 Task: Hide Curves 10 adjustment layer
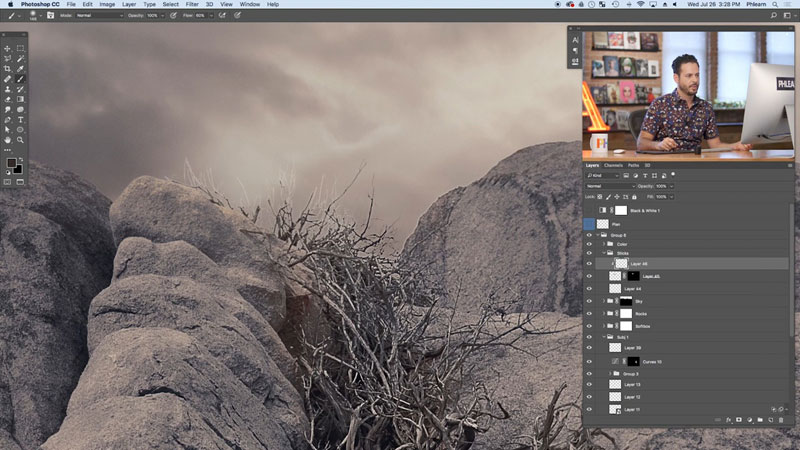click(589, 361)
